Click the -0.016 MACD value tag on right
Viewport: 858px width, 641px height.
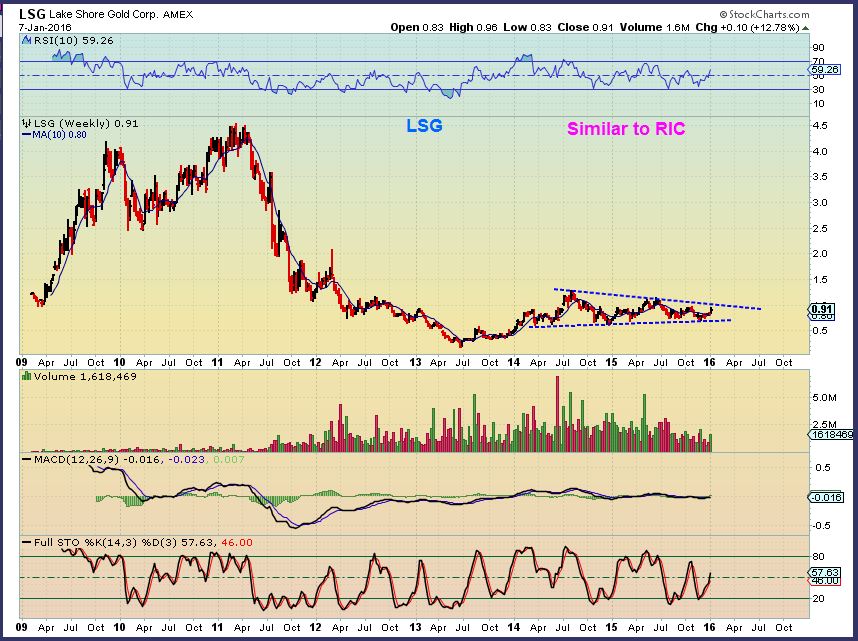point(826,497)
